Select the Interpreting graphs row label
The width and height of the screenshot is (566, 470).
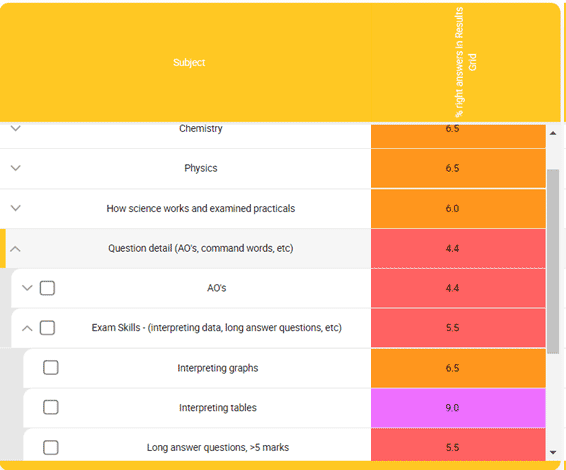click(218, 368)
